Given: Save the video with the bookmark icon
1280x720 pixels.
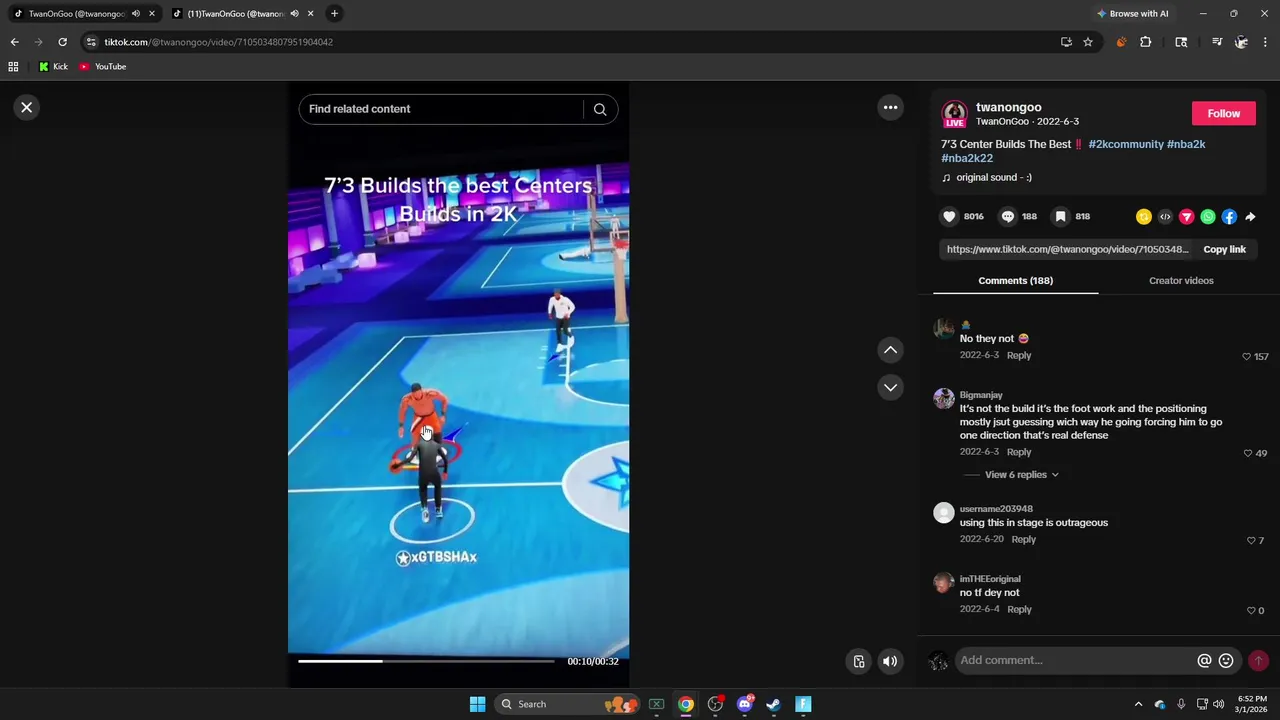Looking at the screenshot, I should [1060, 216].
